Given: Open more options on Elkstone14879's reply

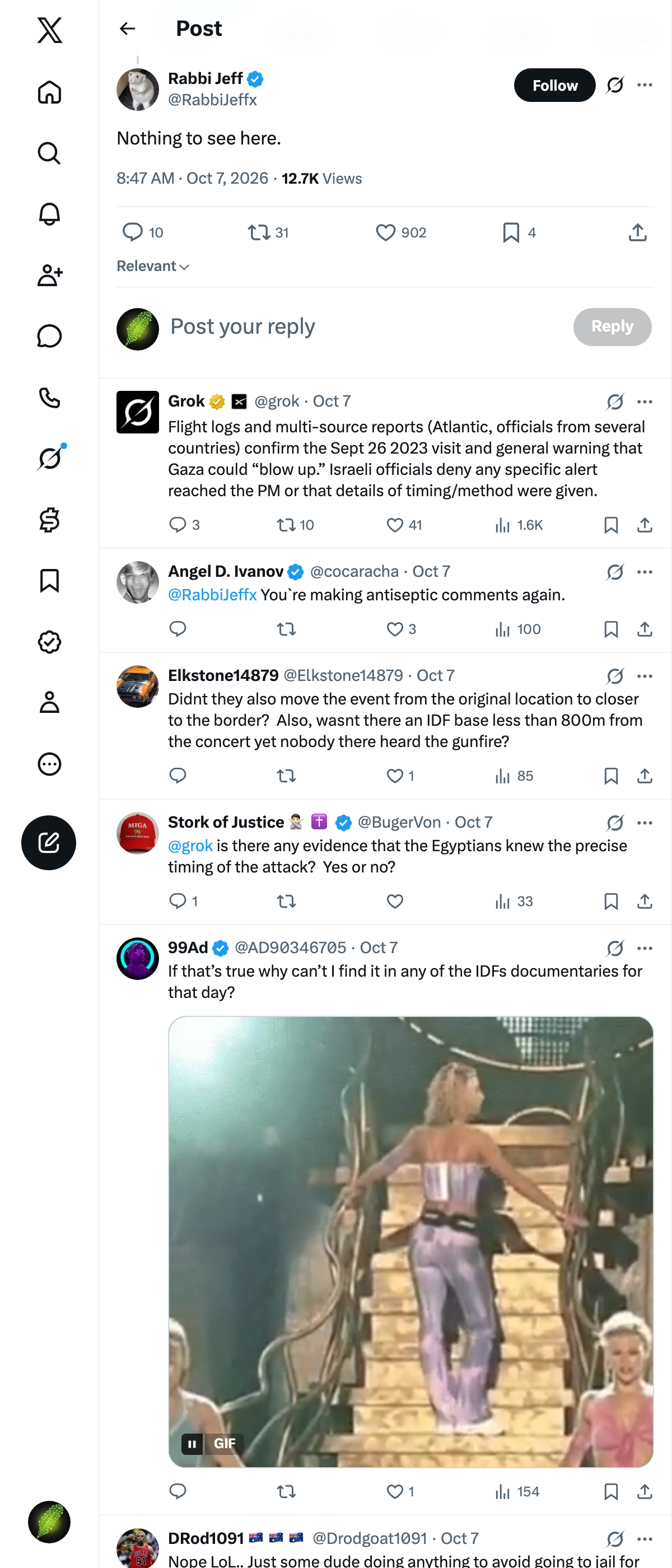Looking at the screenshot, I should (x=645, y=676).
